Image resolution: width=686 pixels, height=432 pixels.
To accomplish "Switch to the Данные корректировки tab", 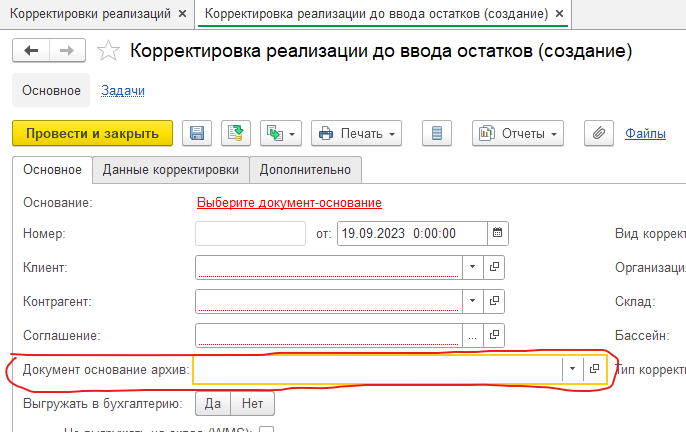I will pos(170,169).
